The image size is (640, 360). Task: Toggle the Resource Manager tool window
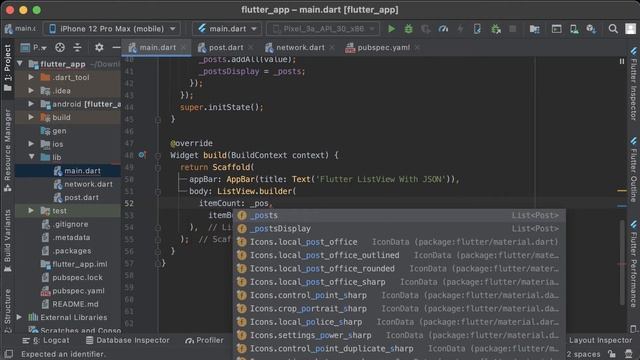tap(7, 150)
